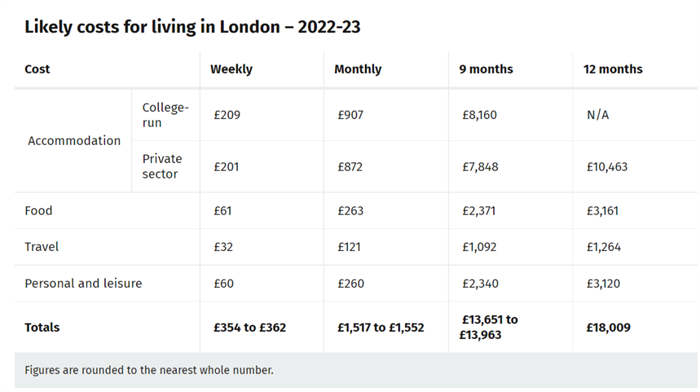Select the £10,463 private sector cell
This screenshot has width=700, height=392.
tap(607, 167)
